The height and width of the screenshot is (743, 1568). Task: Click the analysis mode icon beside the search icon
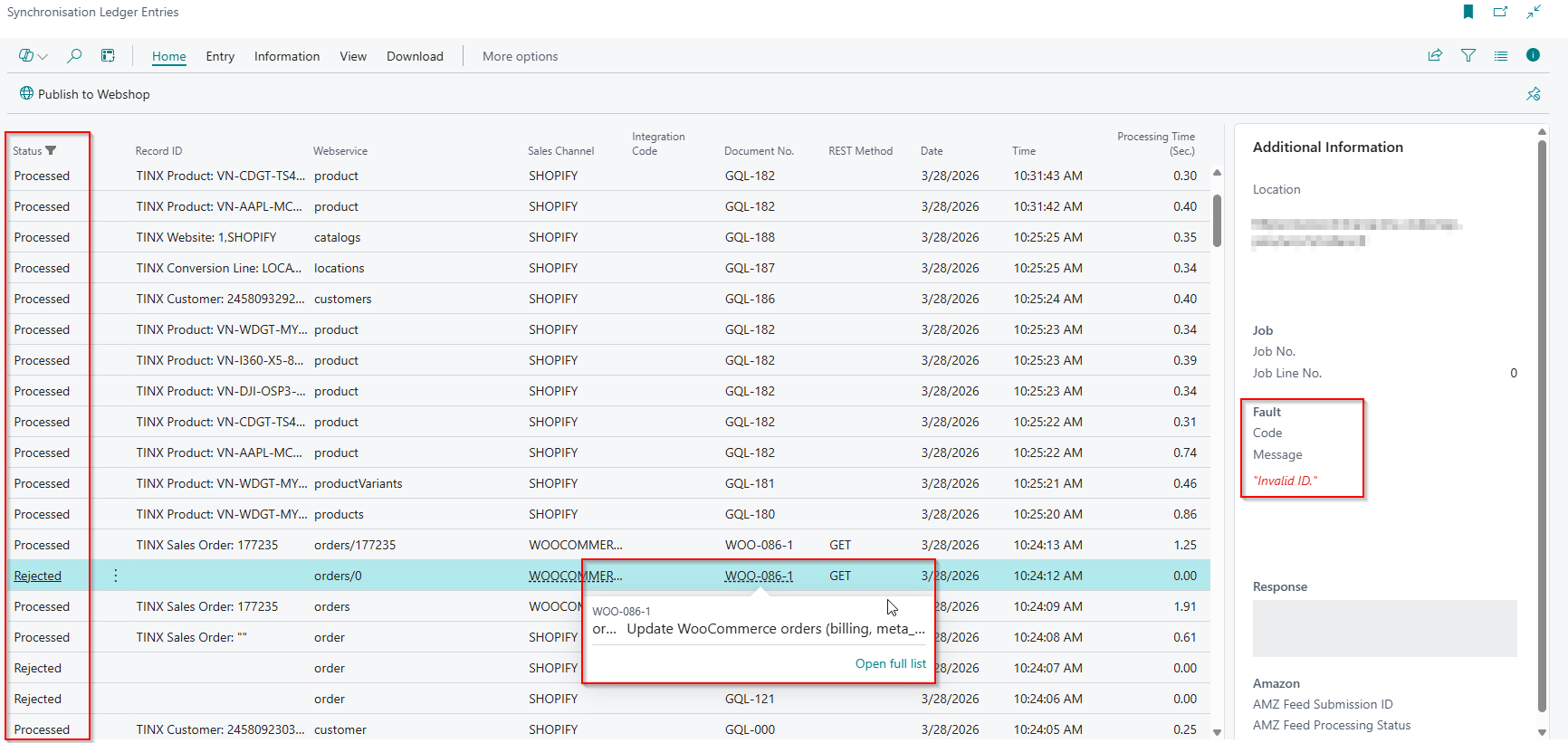[x=108, y=56]
